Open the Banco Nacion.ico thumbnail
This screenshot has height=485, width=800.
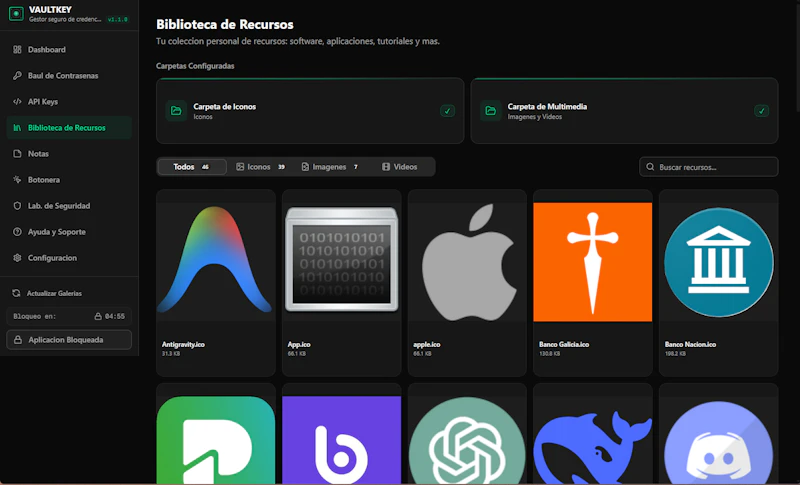(718, 262)
